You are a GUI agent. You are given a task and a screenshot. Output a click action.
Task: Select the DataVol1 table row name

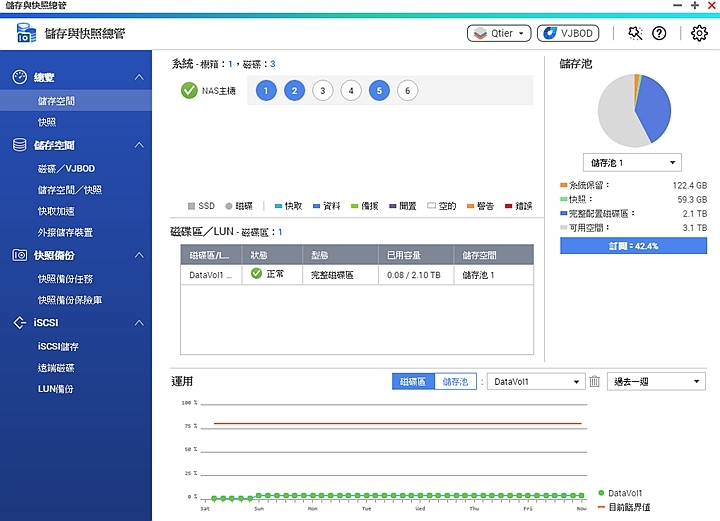click(x=211, y=275)
